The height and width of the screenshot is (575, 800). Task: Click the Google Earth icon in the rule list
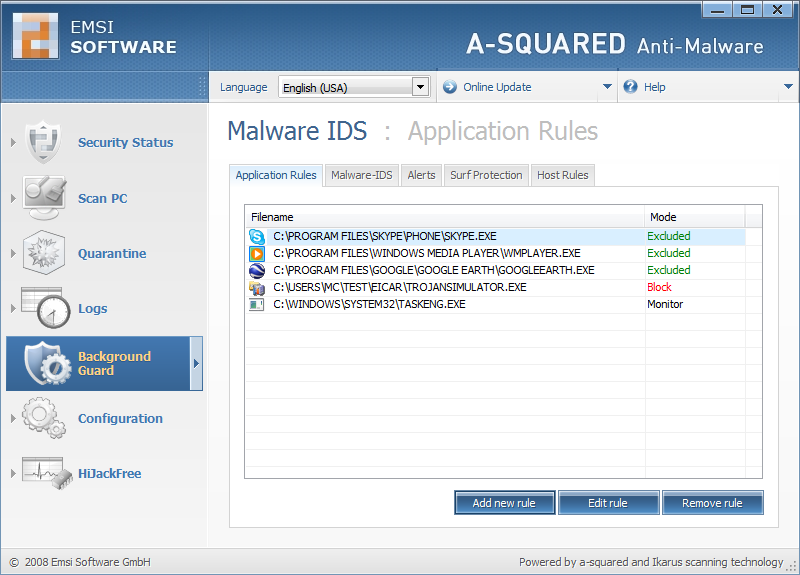click(258, 270)
